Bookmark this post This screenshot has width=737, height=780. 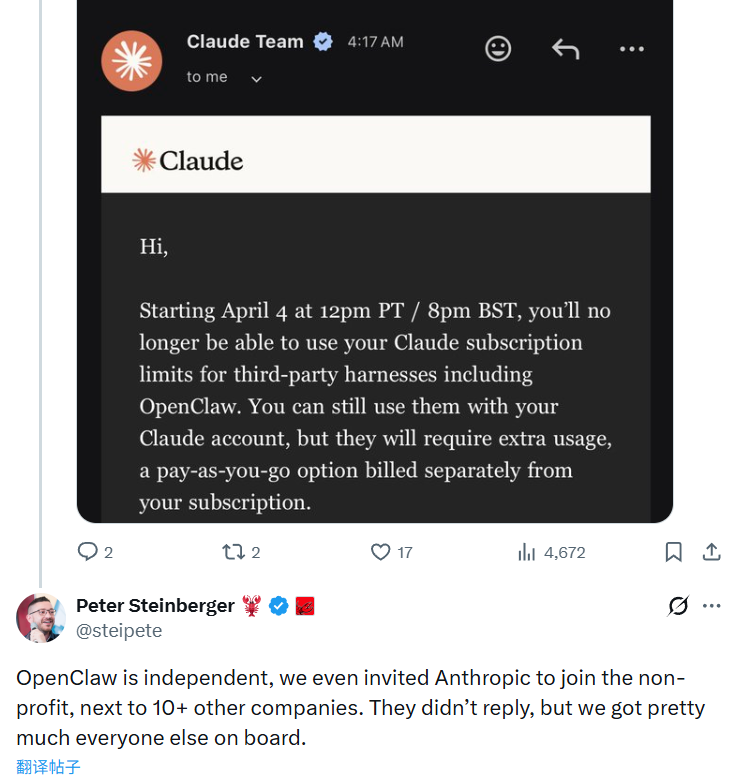674,552
